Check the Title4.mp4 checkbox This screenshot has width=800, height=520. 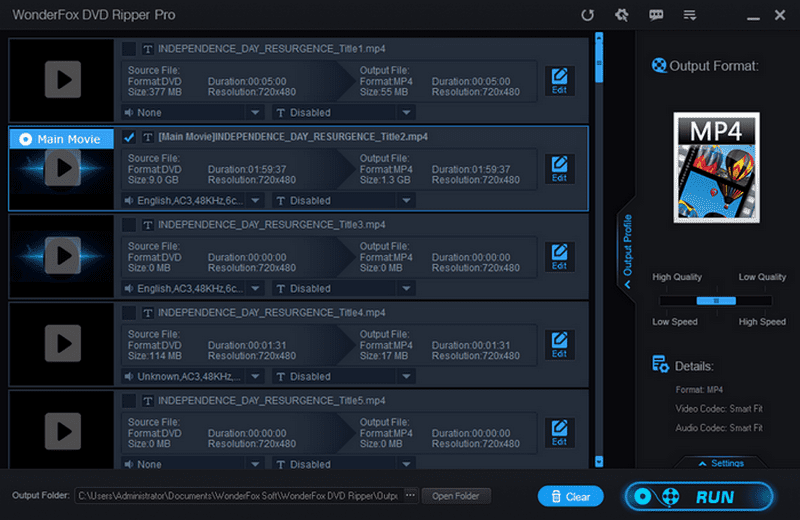pos(129,313)
